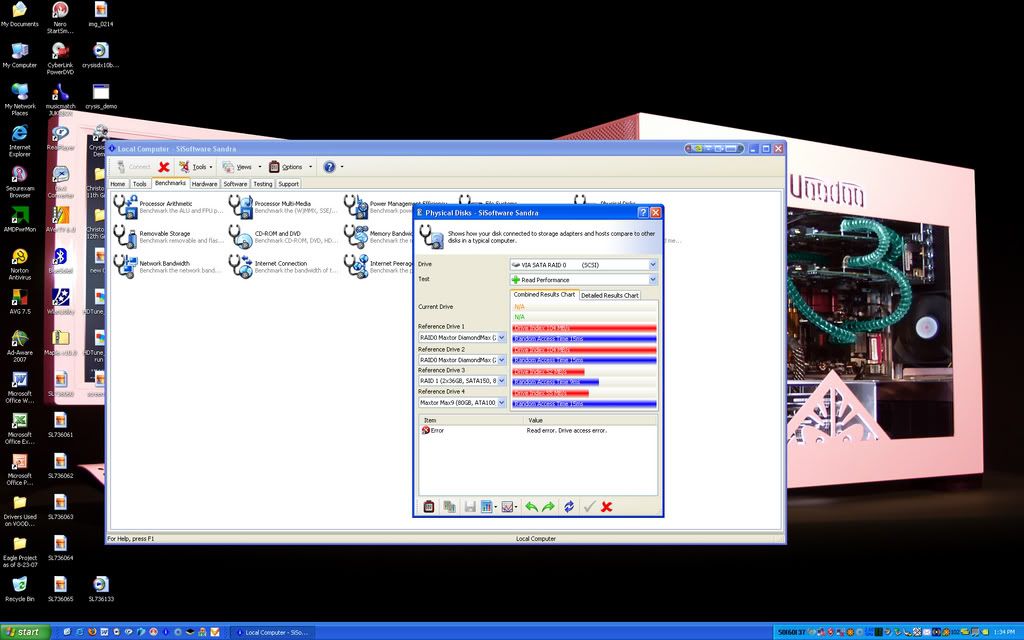The image size is (1024, 640).
Task: Select the CyberLink PowerDVD desktop icon
Action: coord(60,59)
